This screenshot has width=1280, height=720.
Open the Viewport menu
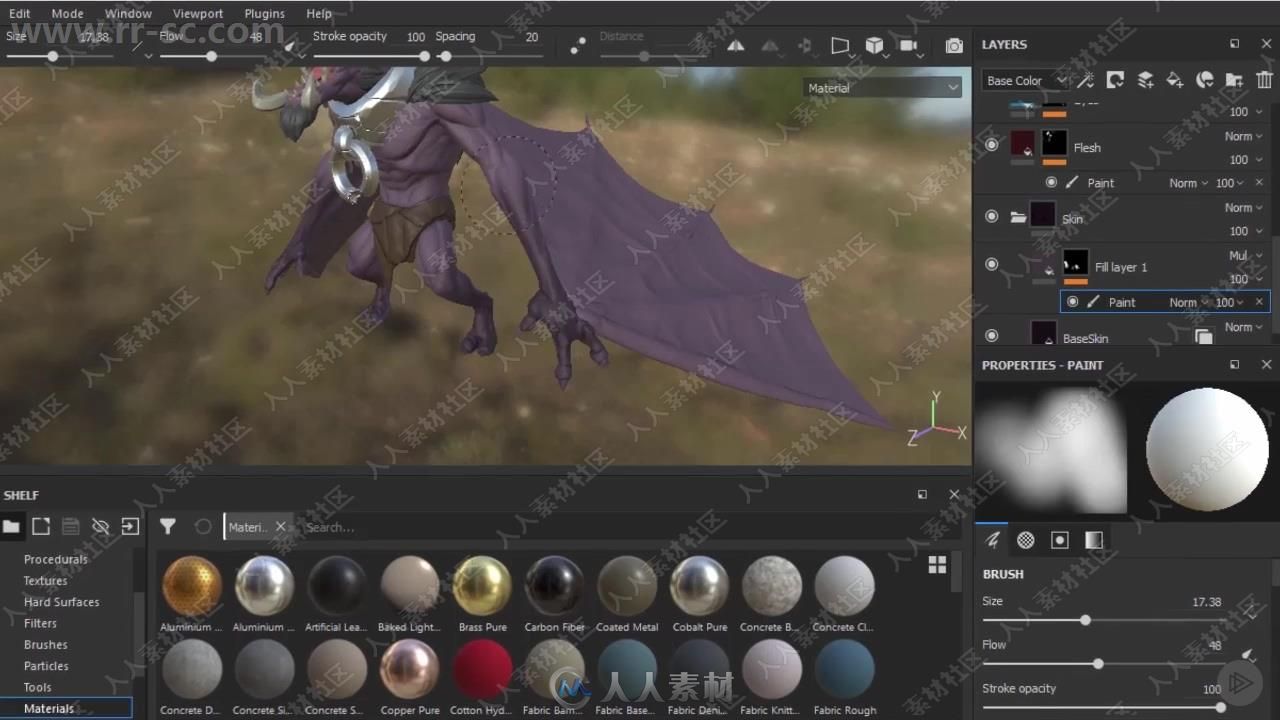[198, 13]
